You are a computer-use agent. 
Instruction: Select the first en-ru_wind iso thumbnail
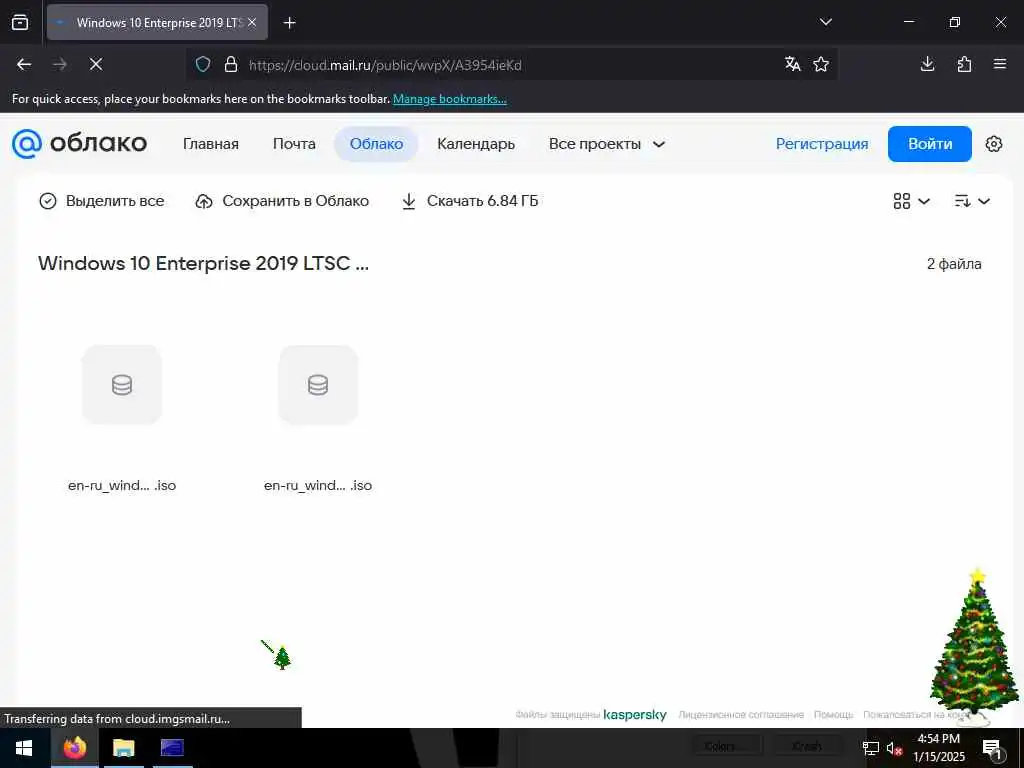(122, 385)
